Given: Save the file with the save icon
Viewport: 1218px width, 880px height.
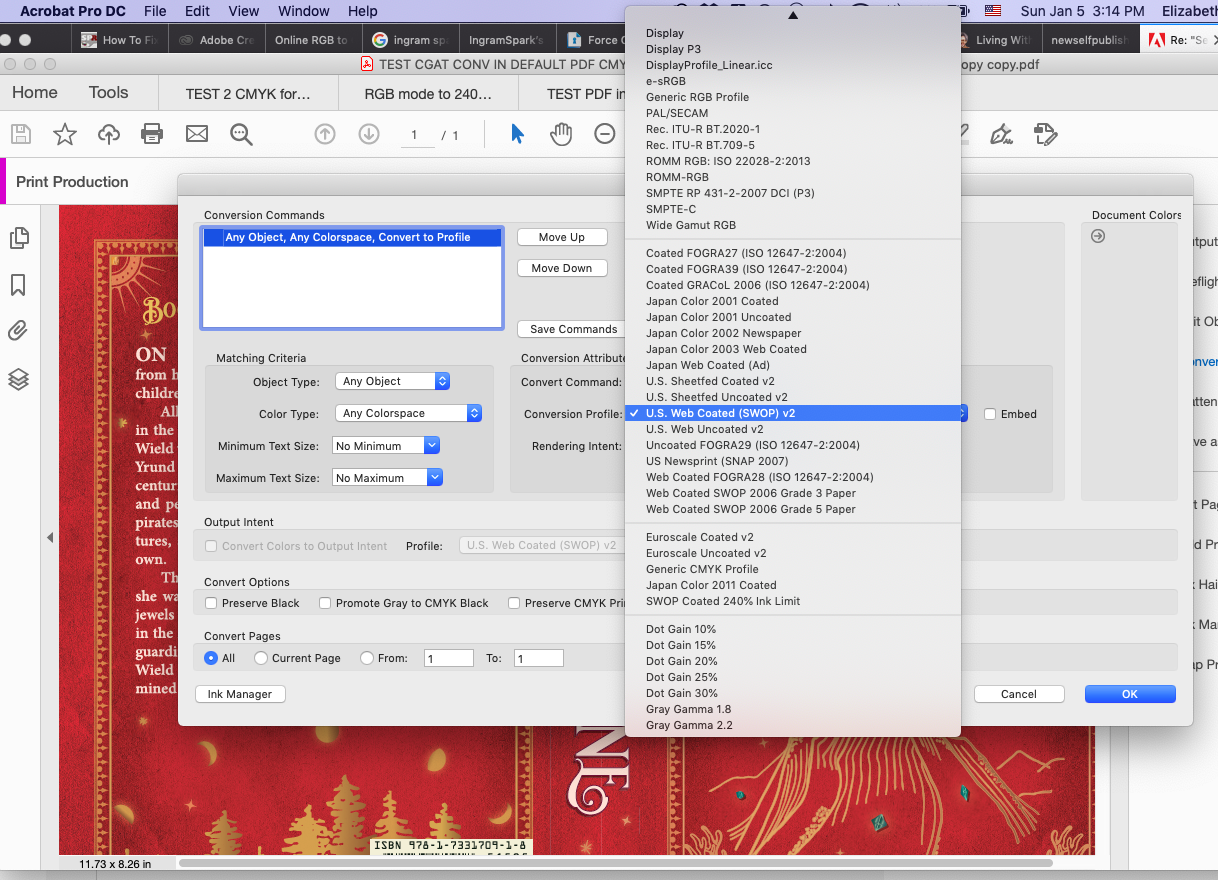Looking at the screenshot, I should pyautogui.click(x=20, y=133).
